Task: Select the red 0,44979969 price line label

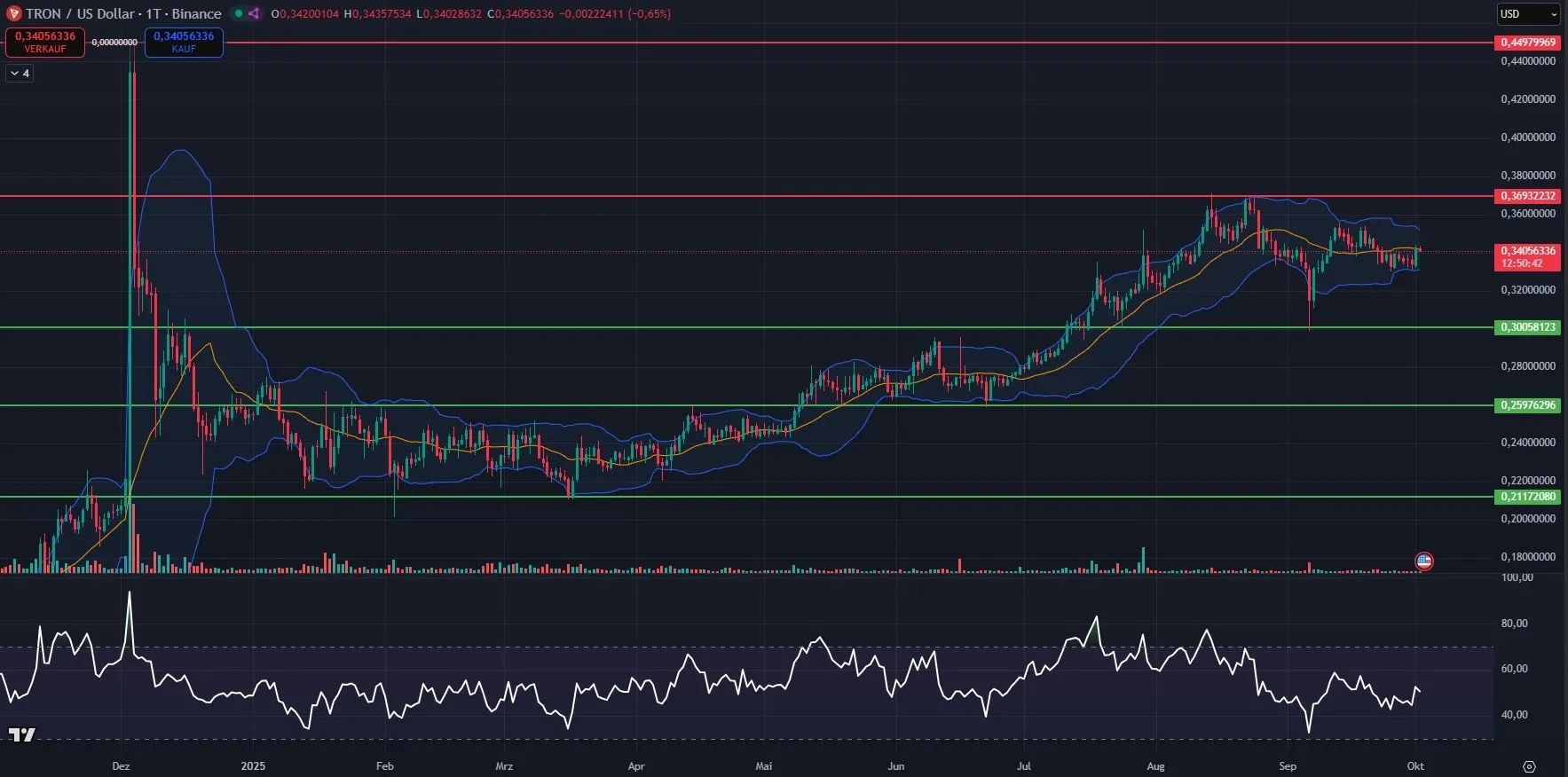Action: click(1528, 43)
